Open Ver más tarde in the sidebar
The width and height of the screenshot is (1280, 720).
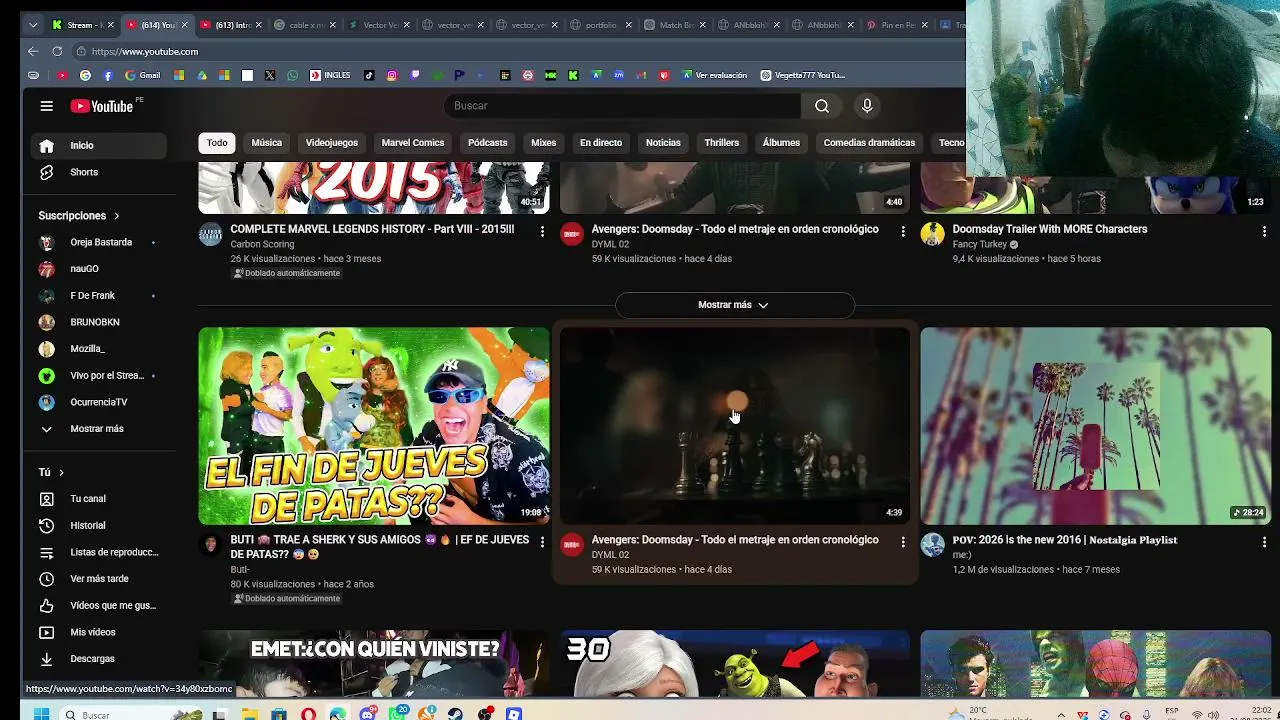pos(98,579)
